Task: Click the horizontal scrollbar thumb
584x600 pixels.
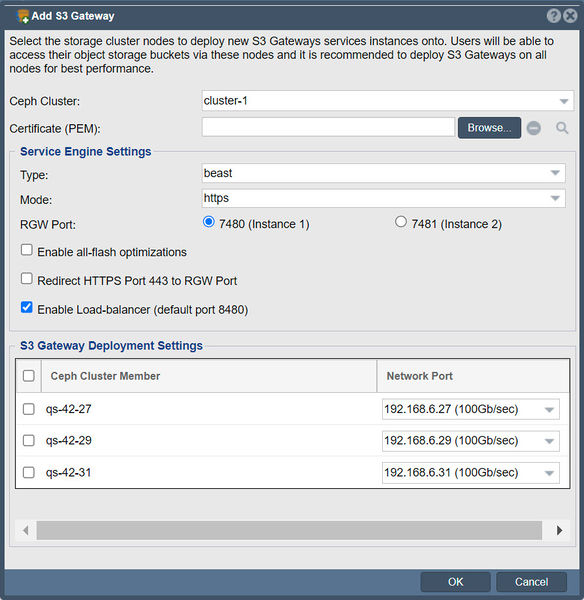Action: pos(289,530)
